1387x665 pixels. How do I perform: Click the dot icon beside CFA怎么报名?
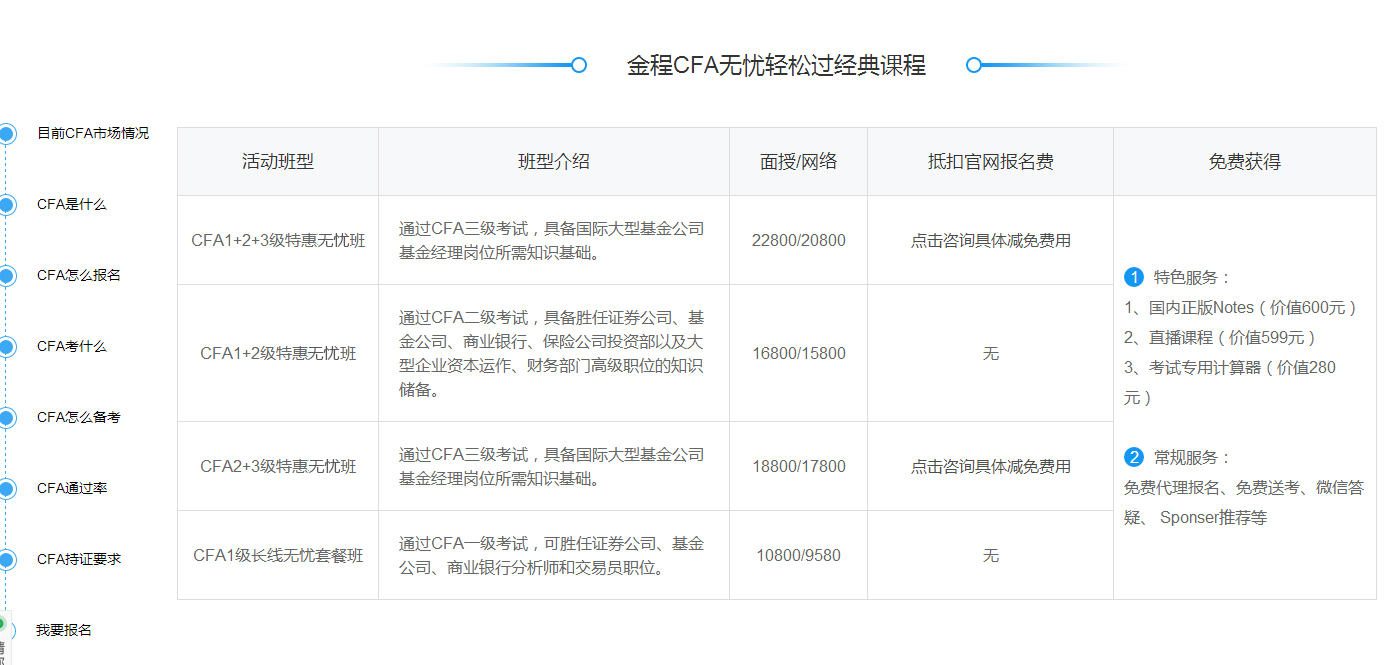[x=8, y=275]
